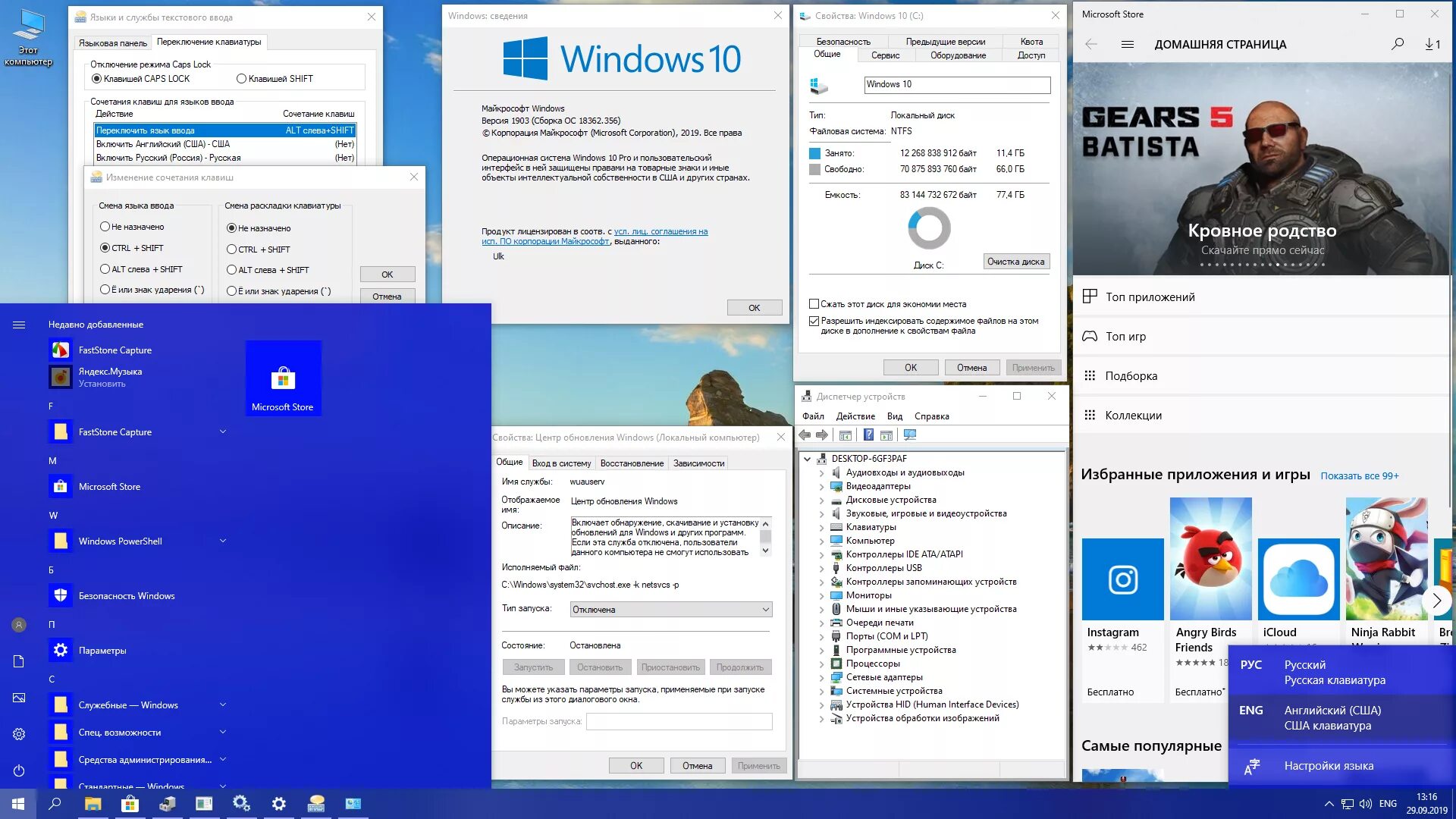Image resolution: width=1456 pixels, height=819 pixels.
Task: Open Pictures icon in Start menu sidebar
Action: click(19, 698)
